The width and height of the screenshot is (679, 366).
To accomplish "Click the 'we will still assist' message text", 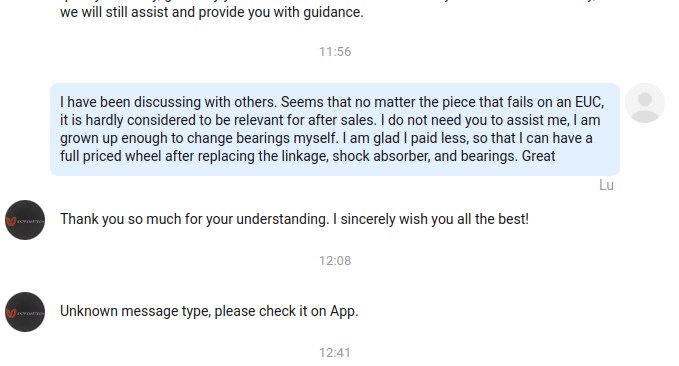I will (x=212, y=12).
